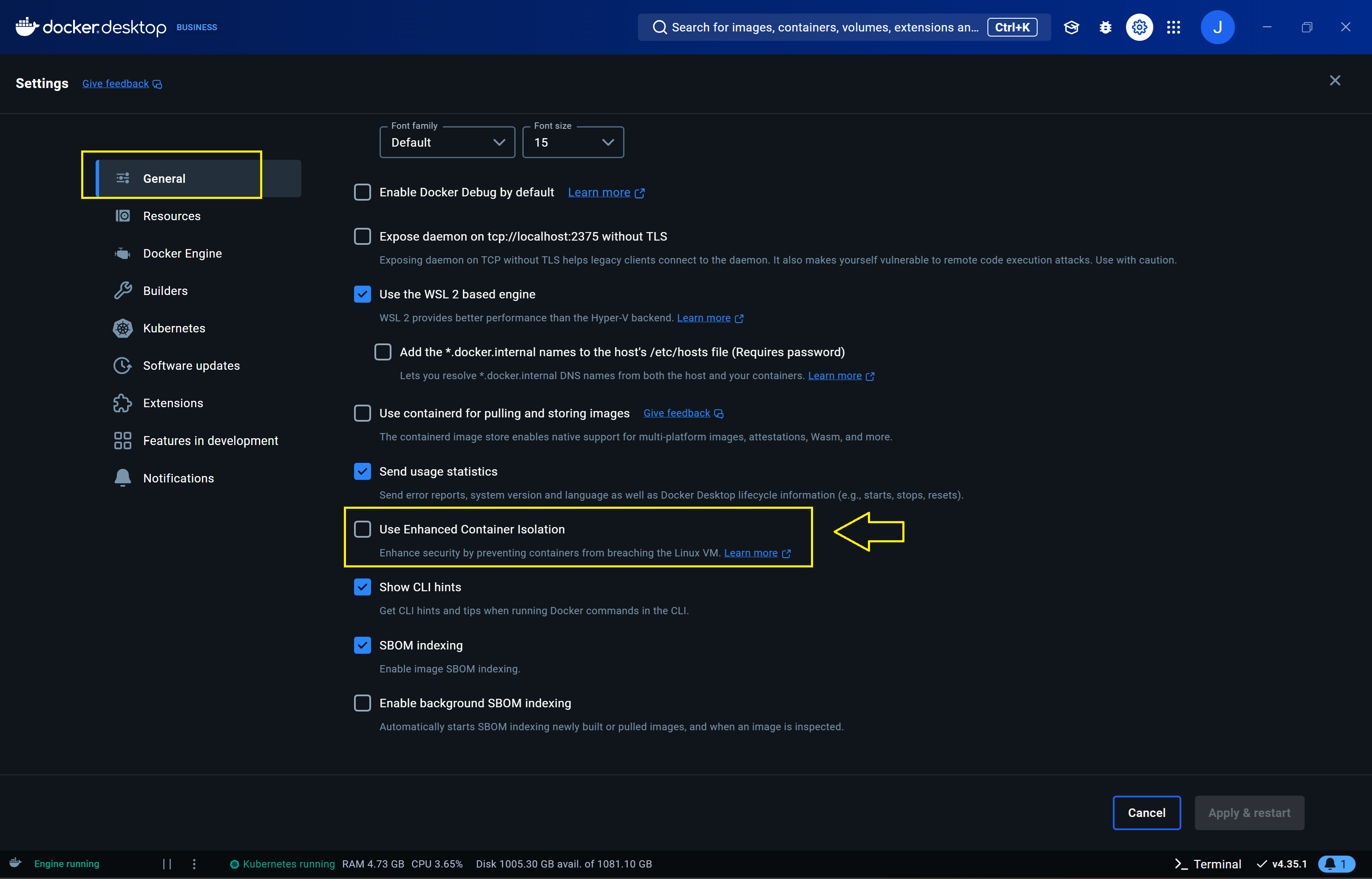The width and height of the screenshot is (1372, 879).
Task: Enable Use Enhanced Container Isolation checkbox
Action: tap(363, 529)
